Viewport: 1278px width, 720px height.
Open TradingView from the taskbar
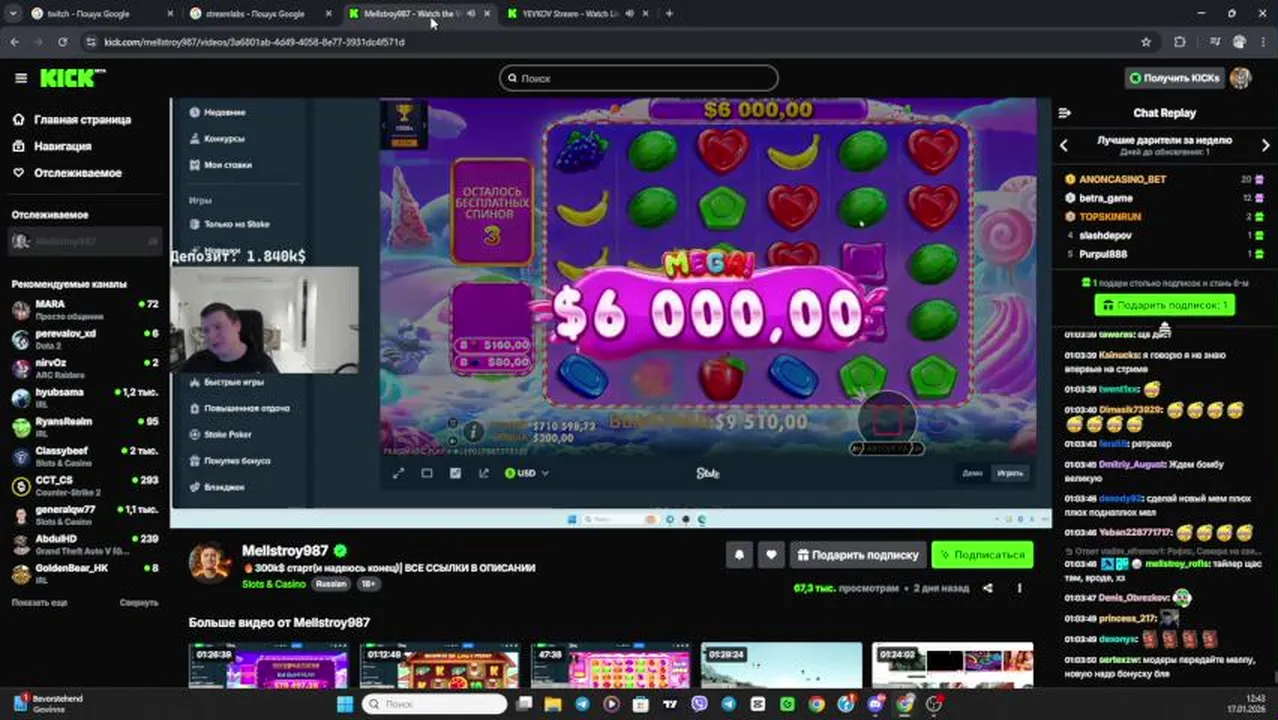pos(670,704)
